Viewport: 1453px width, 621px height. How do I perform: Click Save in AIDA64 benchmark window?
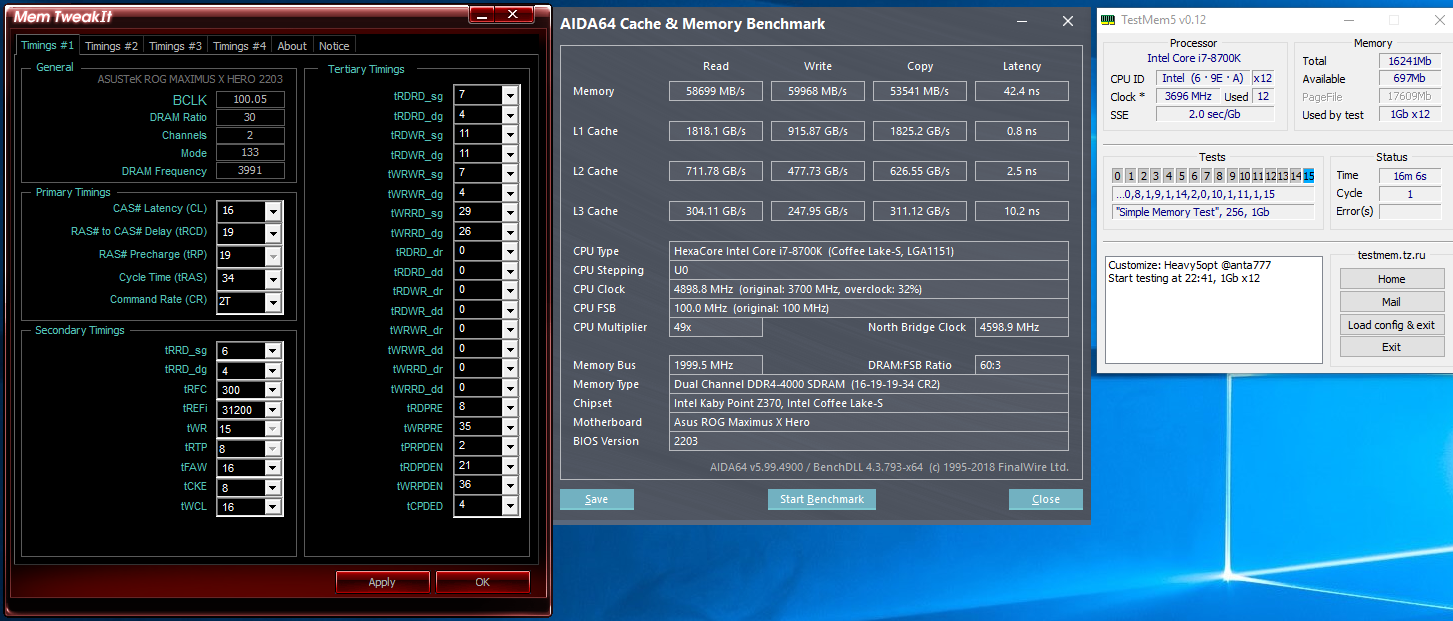[596, 499]
